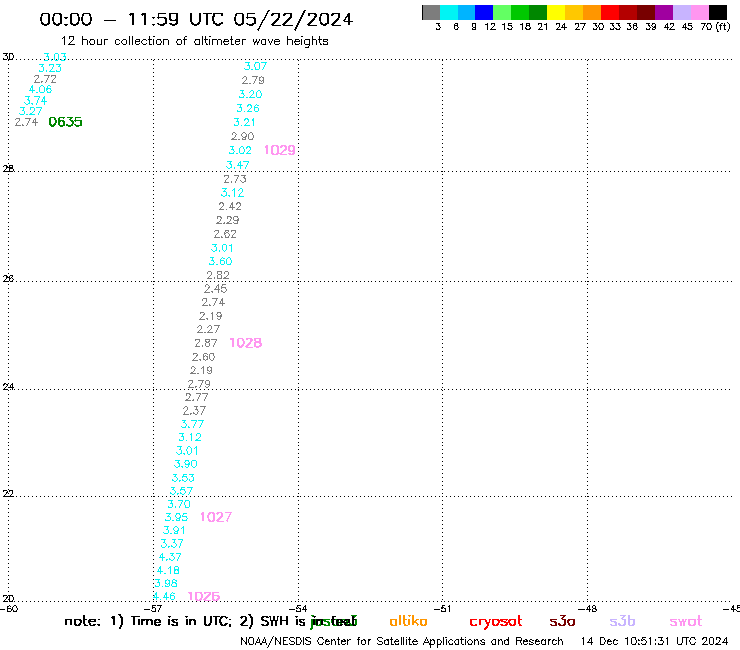Select the wave height value 2.90
This screenshot has height=650, width=740.
243,136
